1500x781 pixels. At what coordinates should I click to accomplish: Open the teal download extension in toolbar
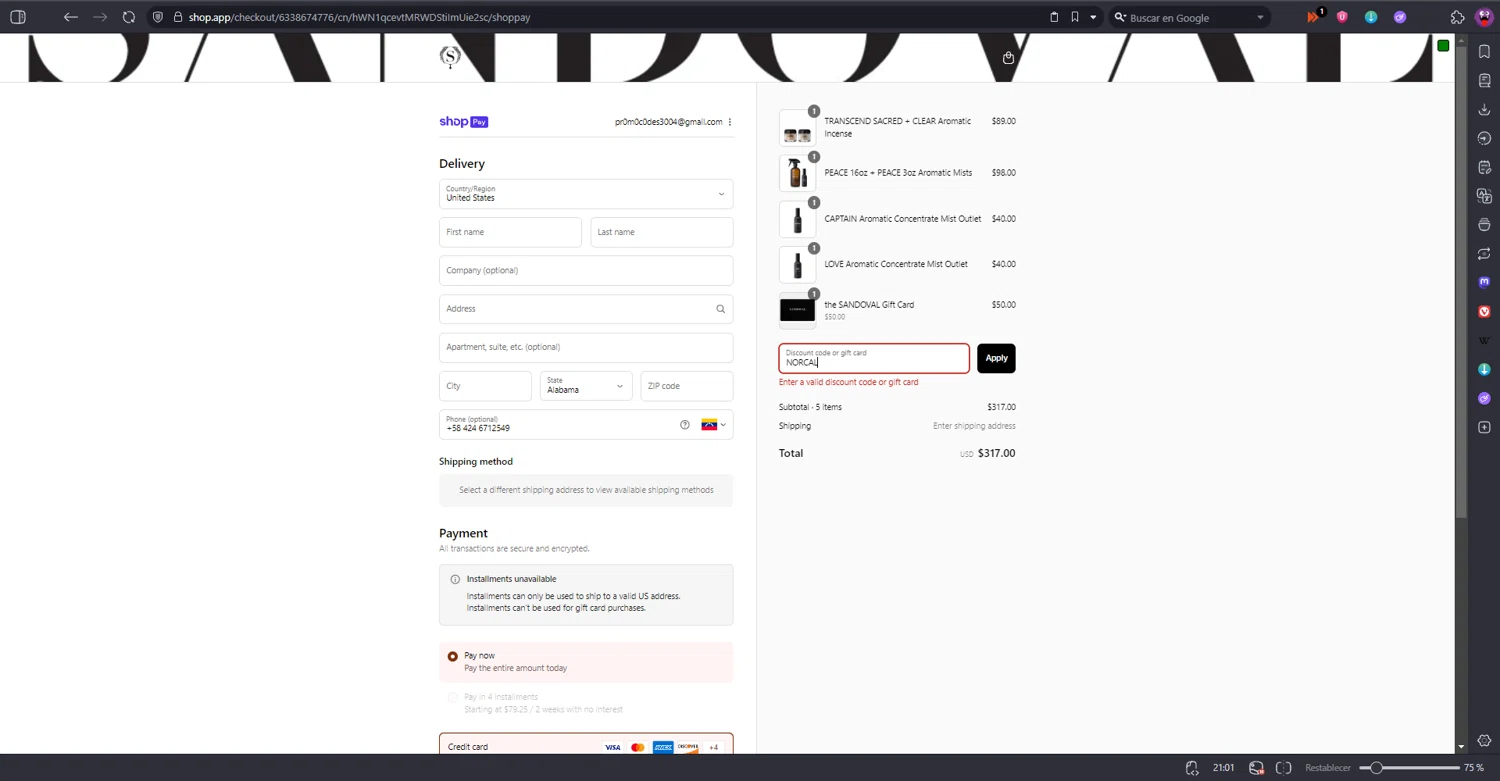[1371, 17]
